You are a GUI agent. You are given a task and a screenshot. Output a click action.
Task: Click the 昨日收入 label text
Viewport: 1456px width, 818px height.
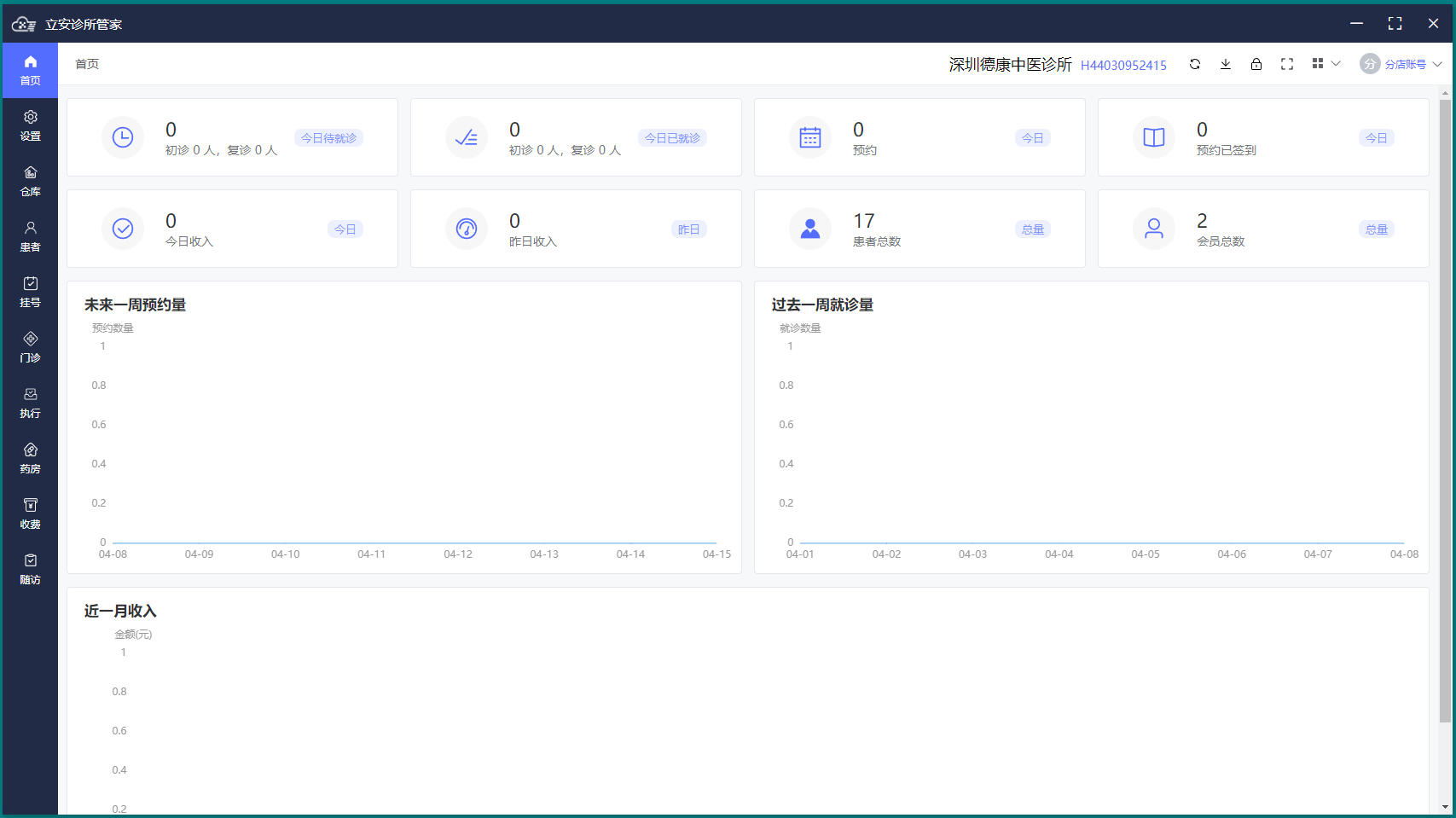533,242
